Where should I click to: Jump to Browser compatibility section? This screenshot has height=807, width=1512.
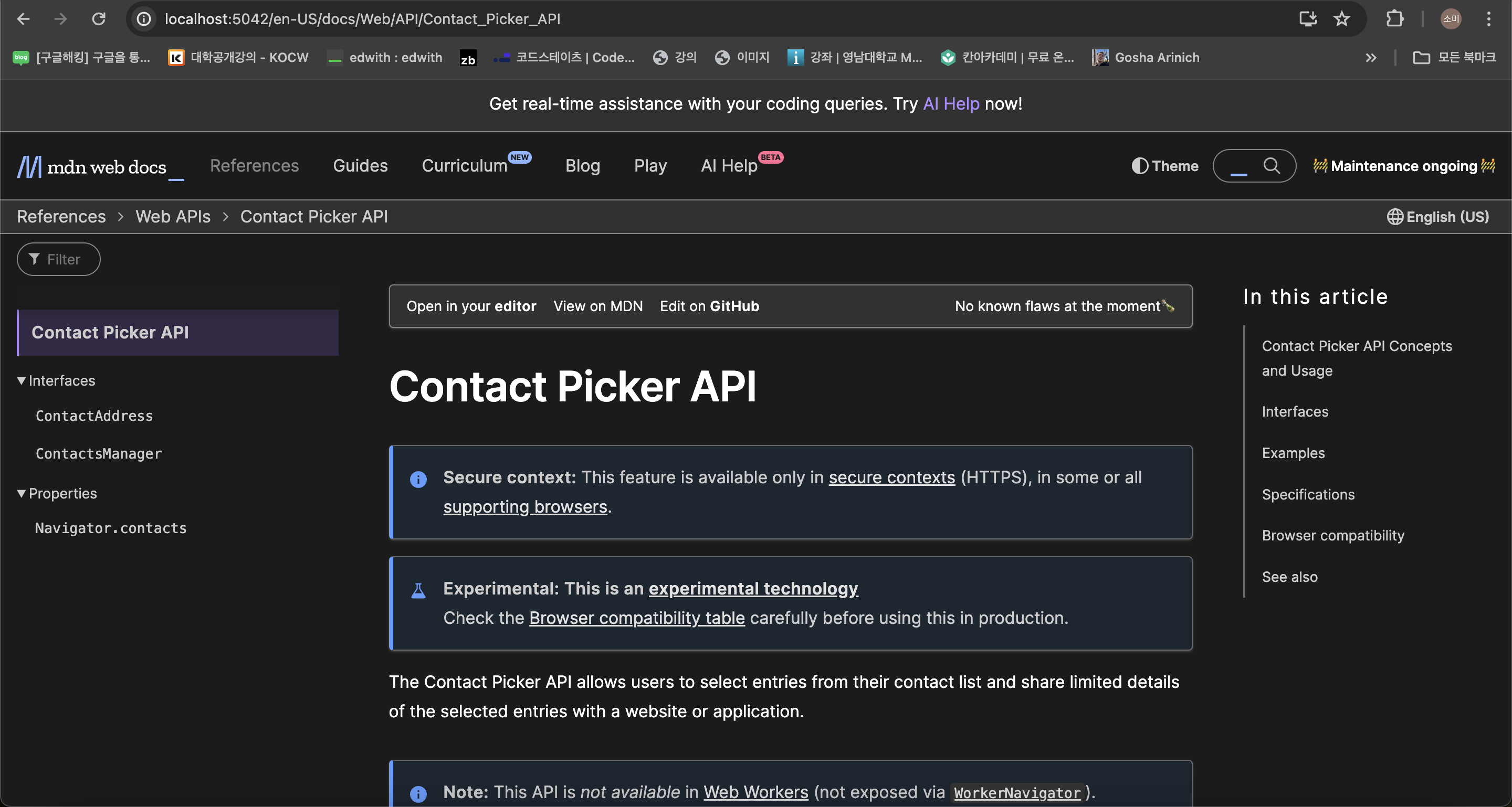[x=1332, y=535]
